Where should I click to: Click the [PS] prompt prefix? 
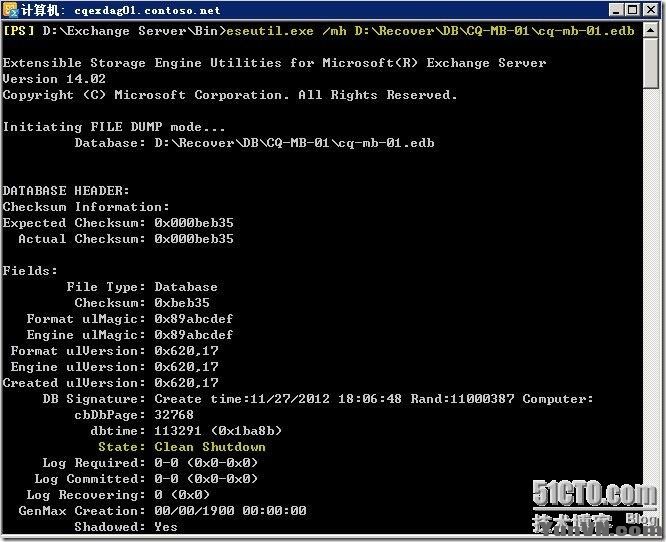(x=18, y=31)
